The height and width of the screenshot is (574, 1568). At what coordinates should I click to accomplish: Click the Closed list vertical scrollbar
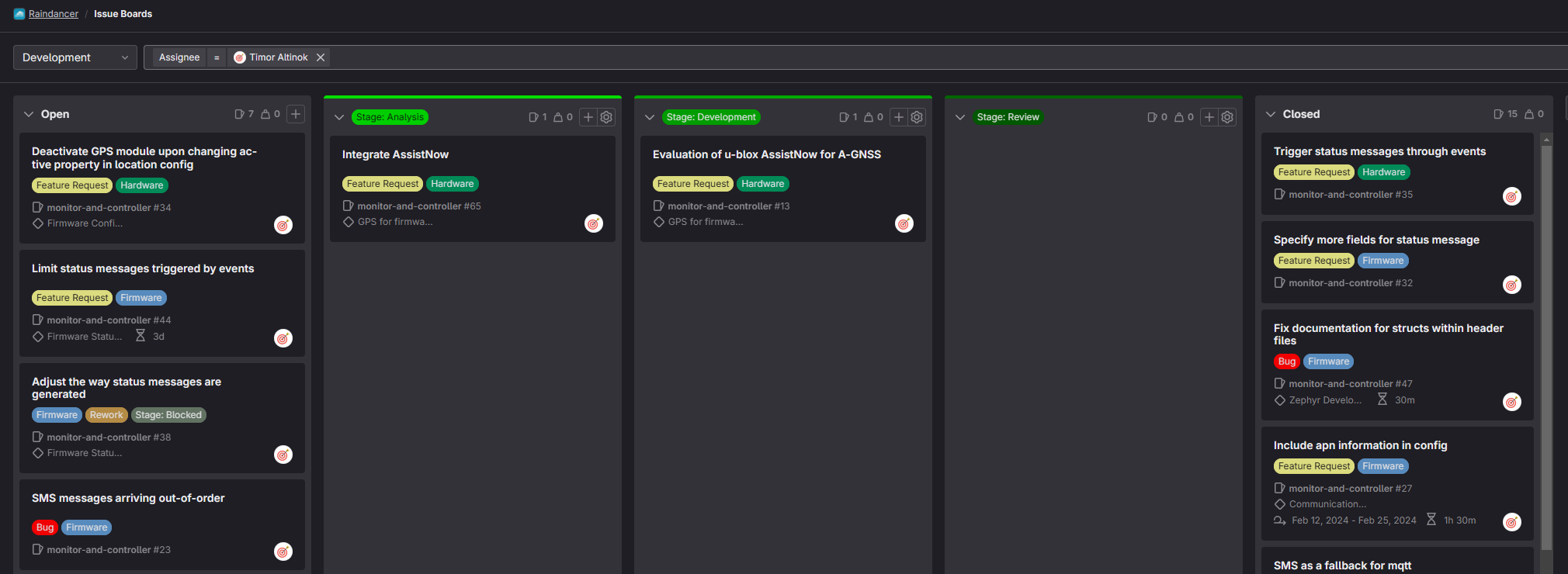point(1546,349)
